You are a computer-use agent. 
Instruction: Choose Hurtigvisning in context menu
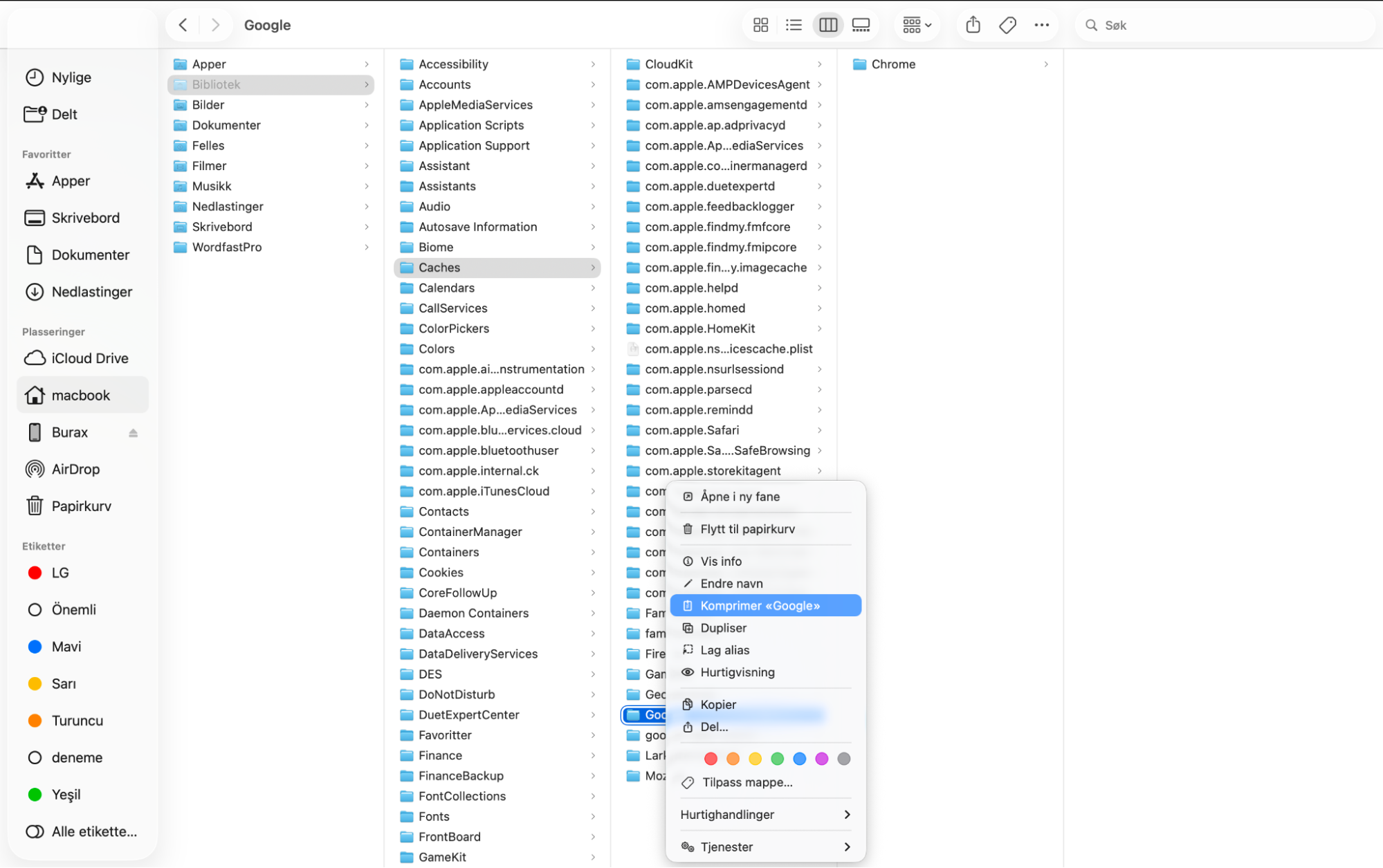coord(765,672)
